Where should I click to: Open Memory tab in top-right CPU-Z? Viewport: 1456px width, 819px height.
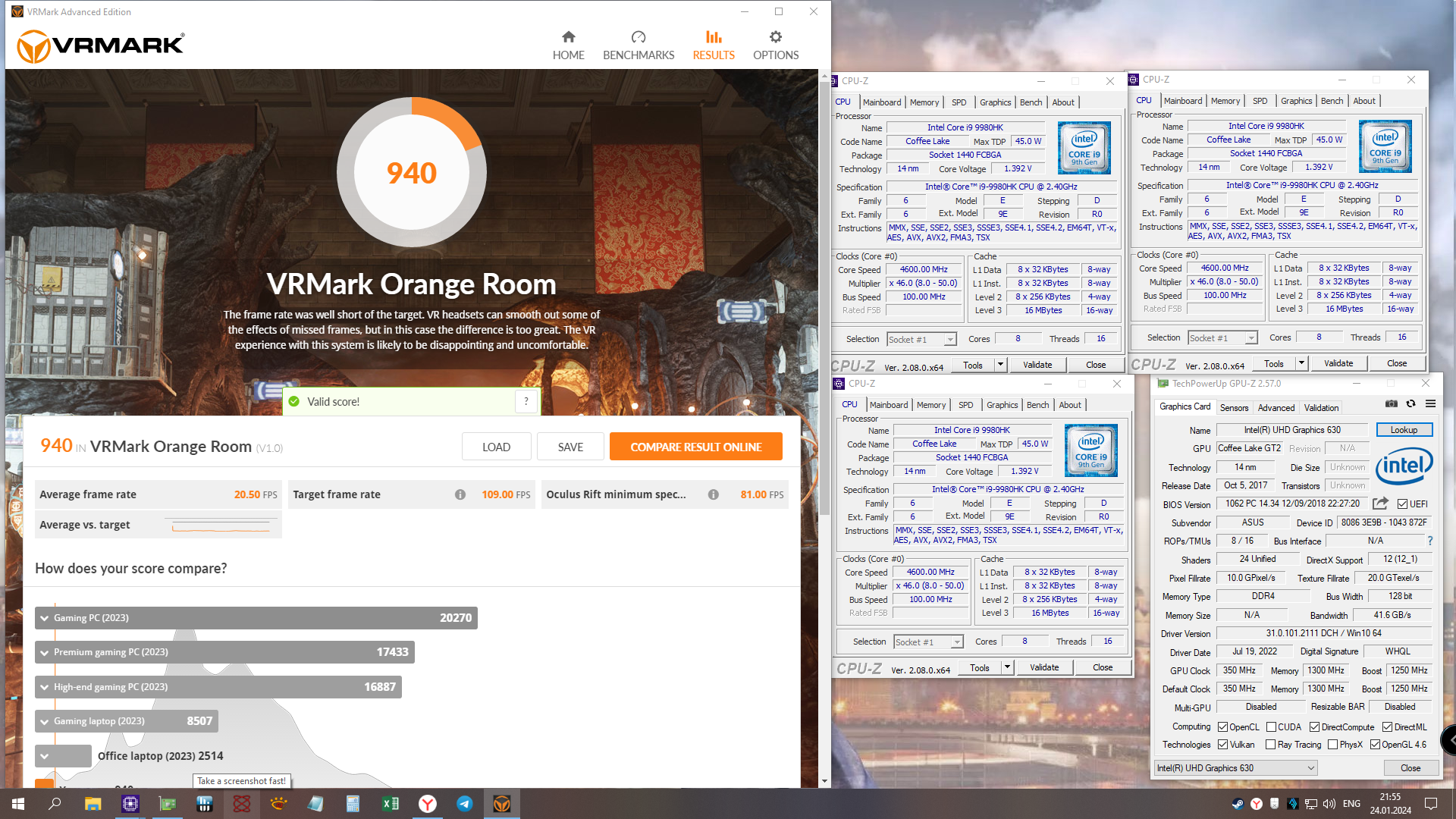[1225, 101]
